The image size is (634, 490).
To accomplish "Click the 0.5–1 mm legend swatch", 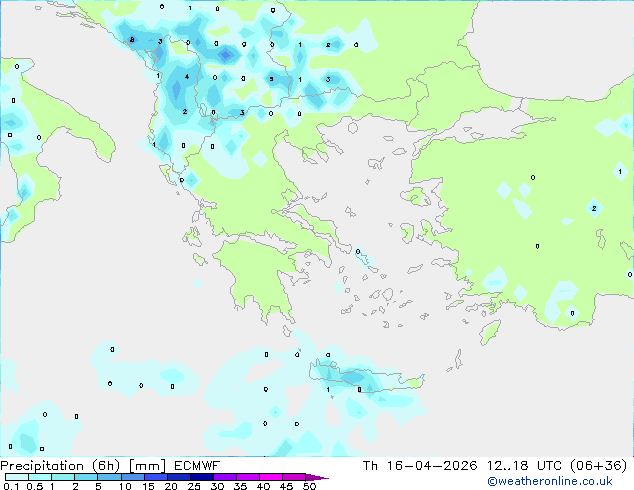I will tap(40, 477).
